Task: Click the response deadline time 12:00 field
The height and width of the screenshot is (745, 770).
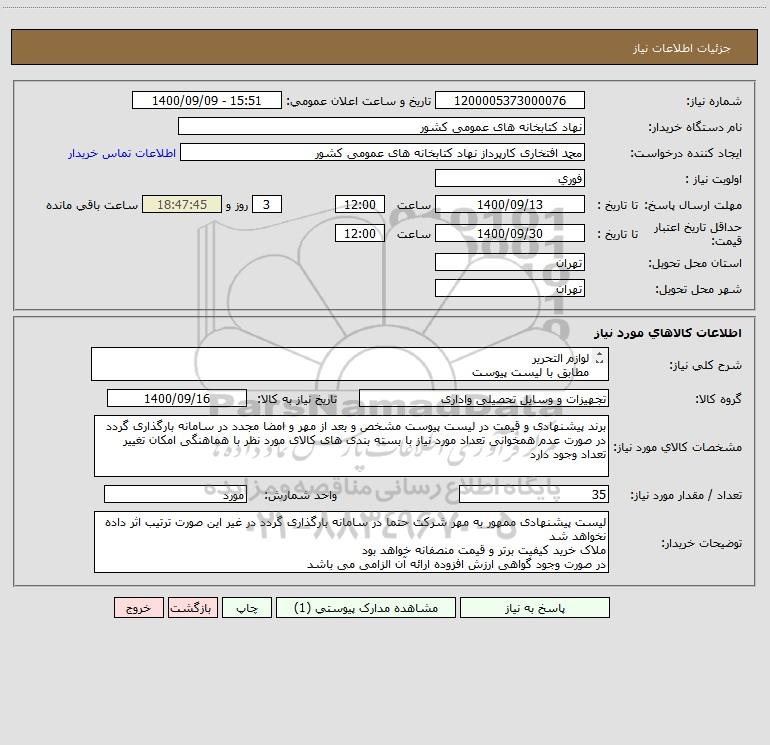Action: (x=359, y=204)
